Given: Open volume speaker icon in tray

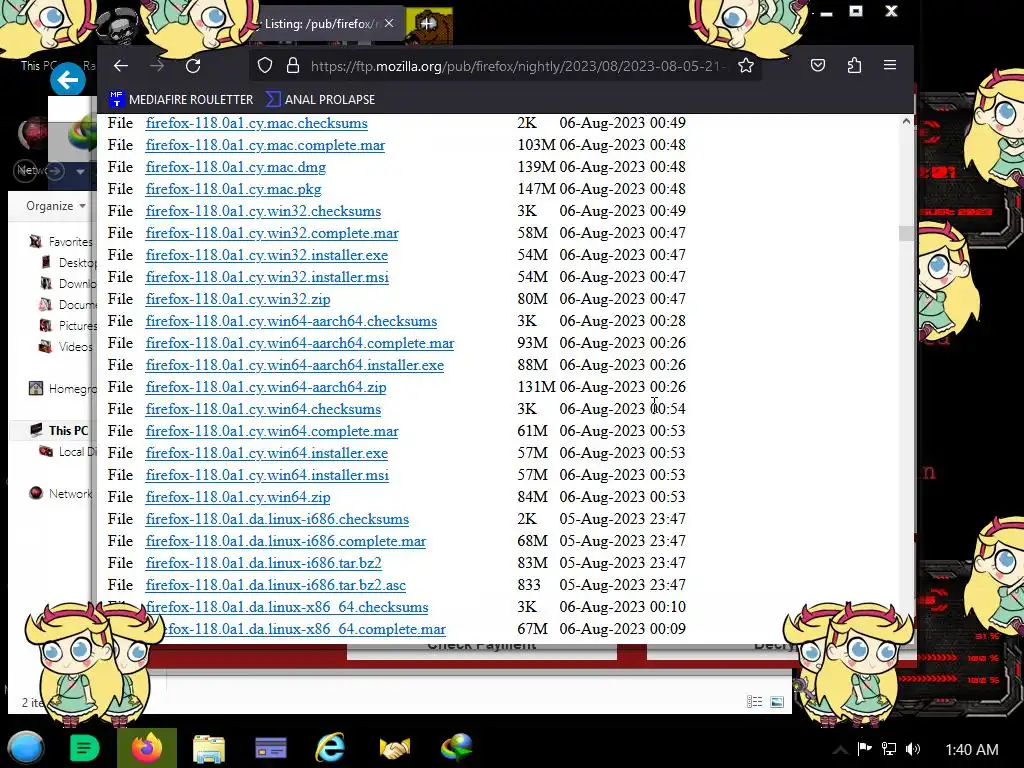Looking at the screenshot, I should pos(913,749).
